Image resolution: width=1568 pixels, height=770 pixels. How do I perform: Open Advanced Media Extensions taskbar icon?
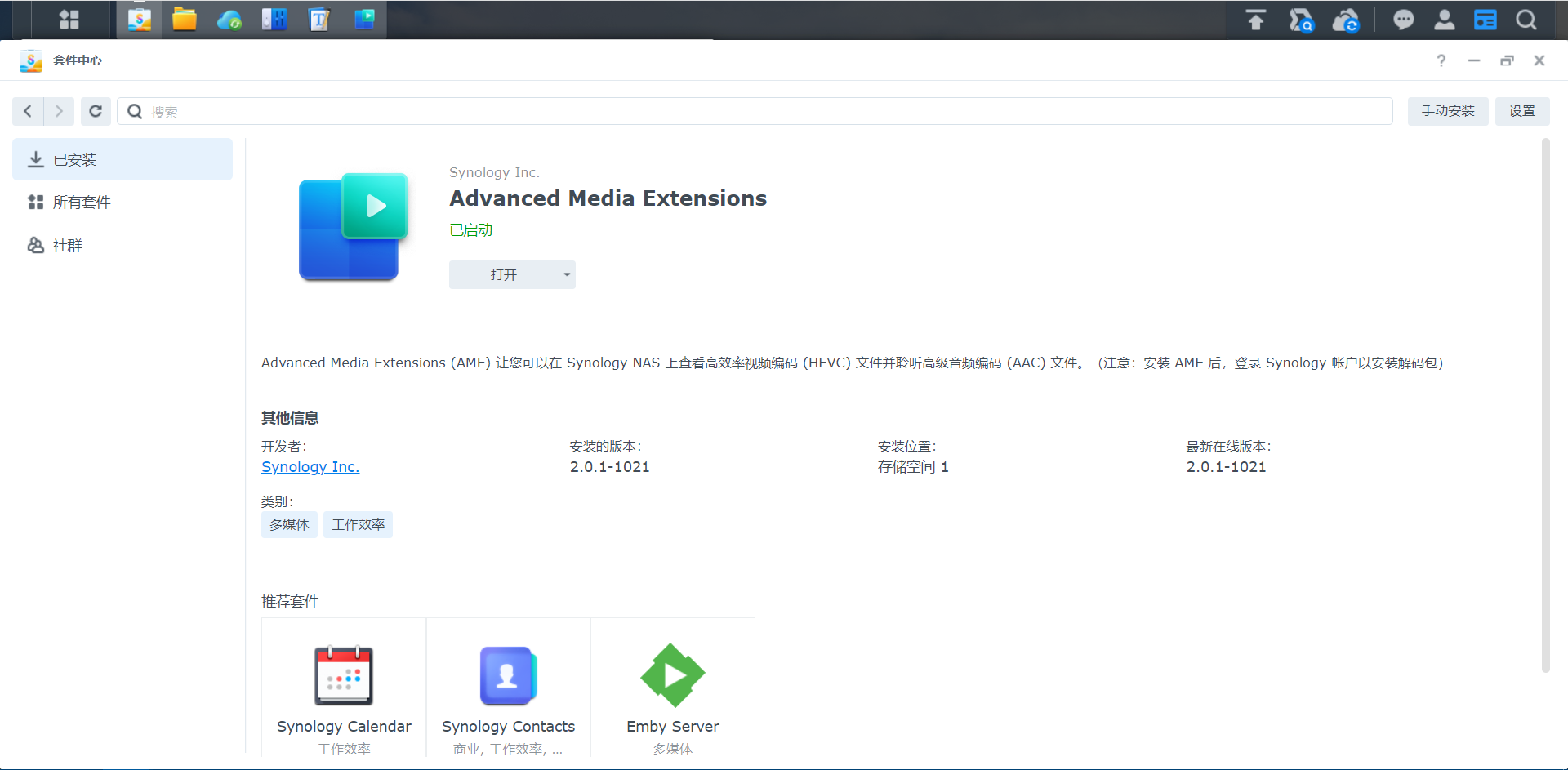364,20
